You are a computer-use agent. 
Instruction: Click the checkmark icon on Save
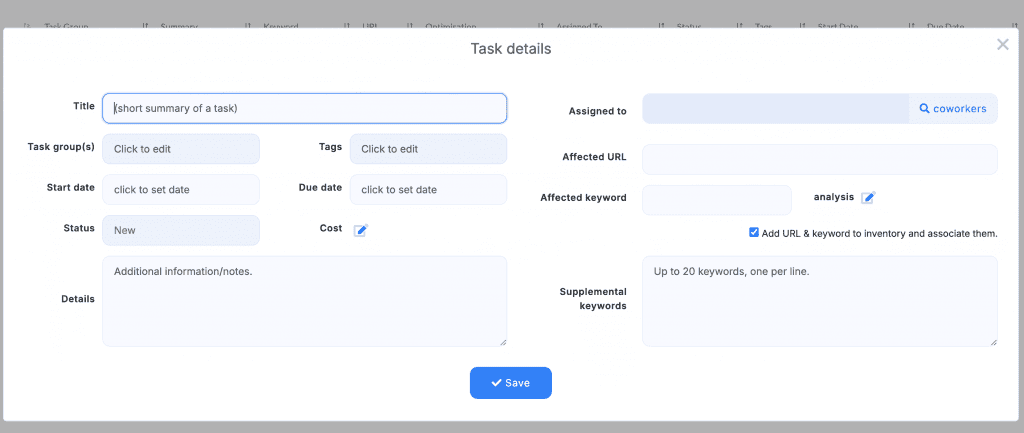click(x=496, y=383)
